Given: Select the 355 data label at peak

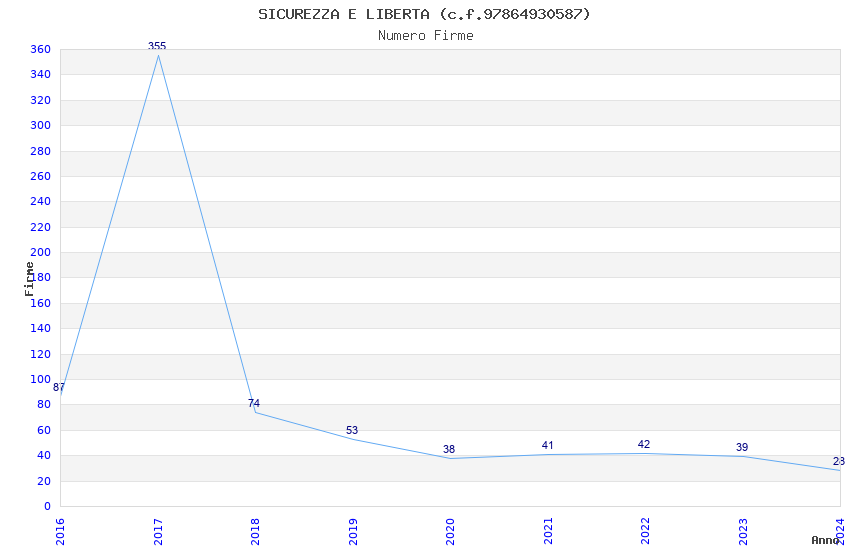Looking at the screenshot, I should [x=157, y=46].
